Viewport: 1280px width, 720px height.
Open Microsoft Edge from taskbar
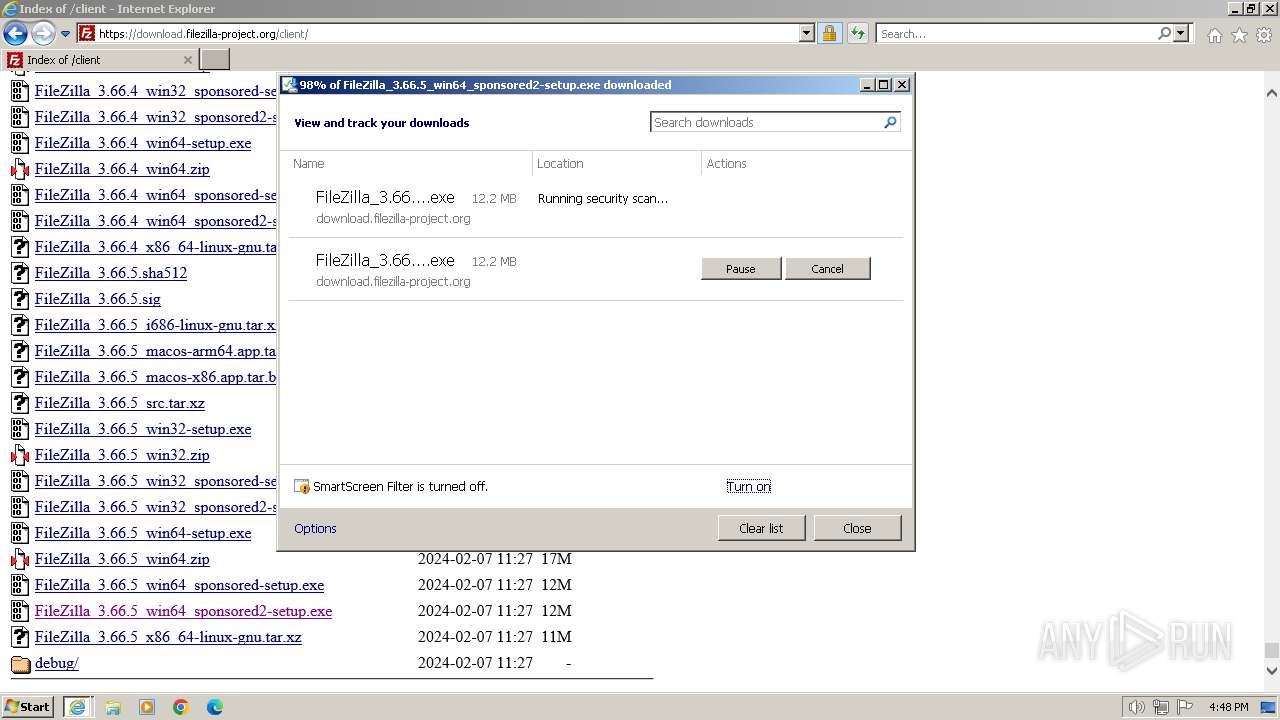point(215,706)
